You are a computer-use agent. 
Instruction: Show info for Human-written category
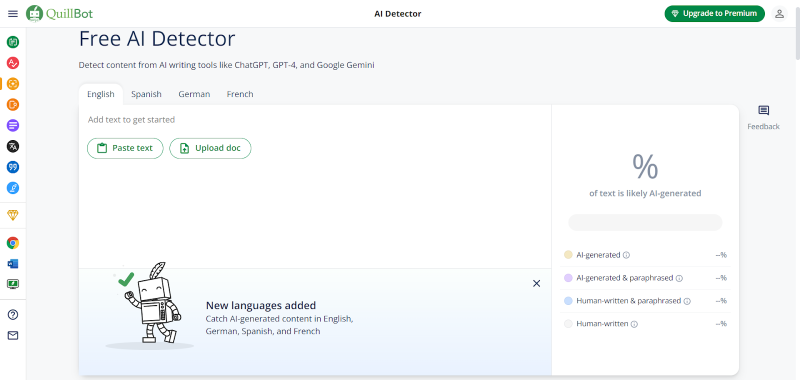coord(634,324)
